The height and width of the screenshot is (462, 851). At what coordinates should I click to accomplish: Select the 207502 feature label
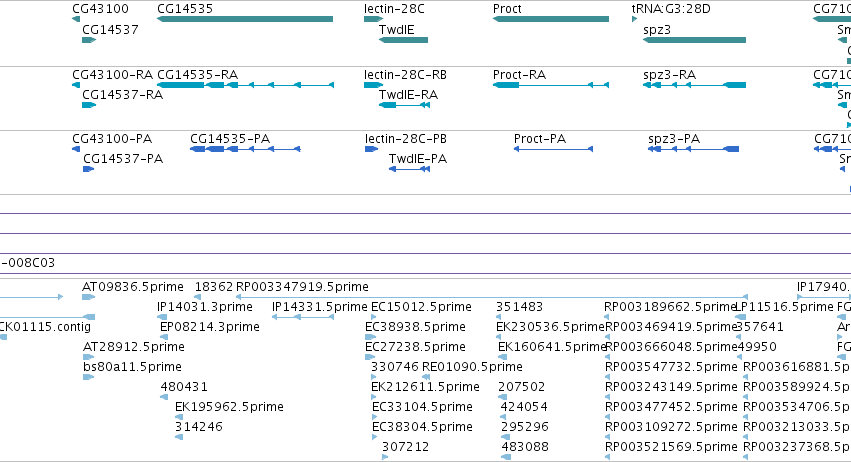click(522, 387)
